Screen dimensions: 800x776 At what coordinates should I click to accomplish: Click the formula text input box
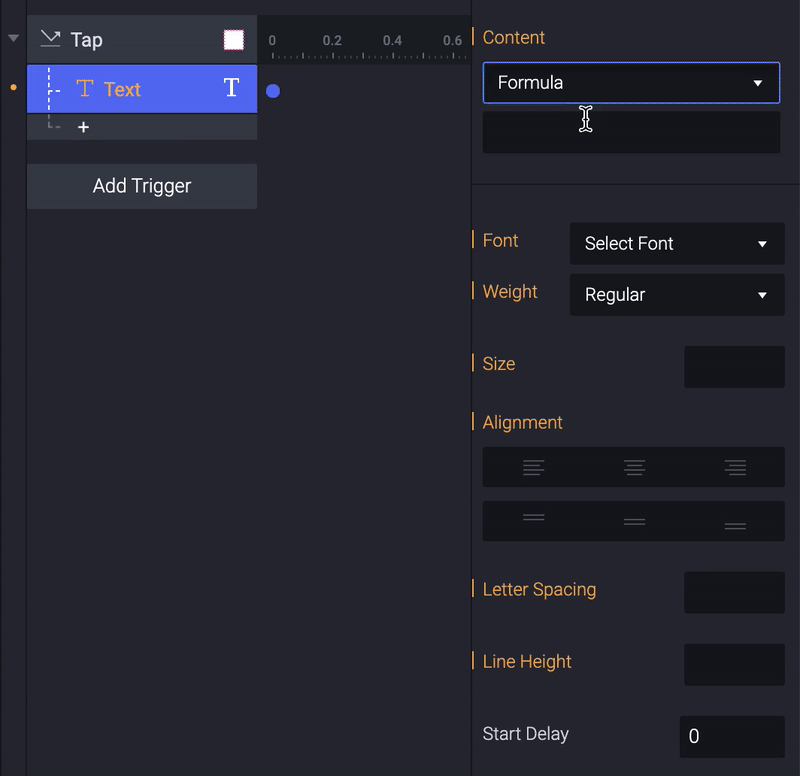click(x=631, y=132)
